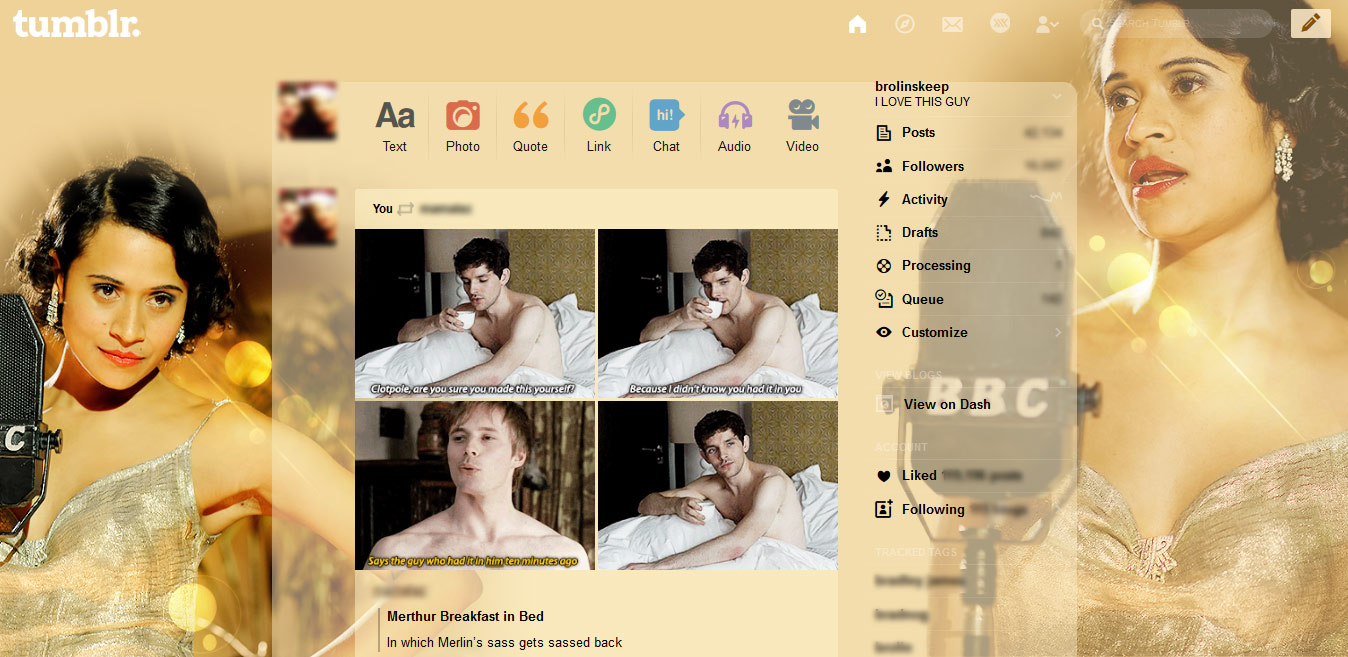The image size is (1348, 657).
Task: Click the Customize row chevron arrow
Action: (1057, 332)
